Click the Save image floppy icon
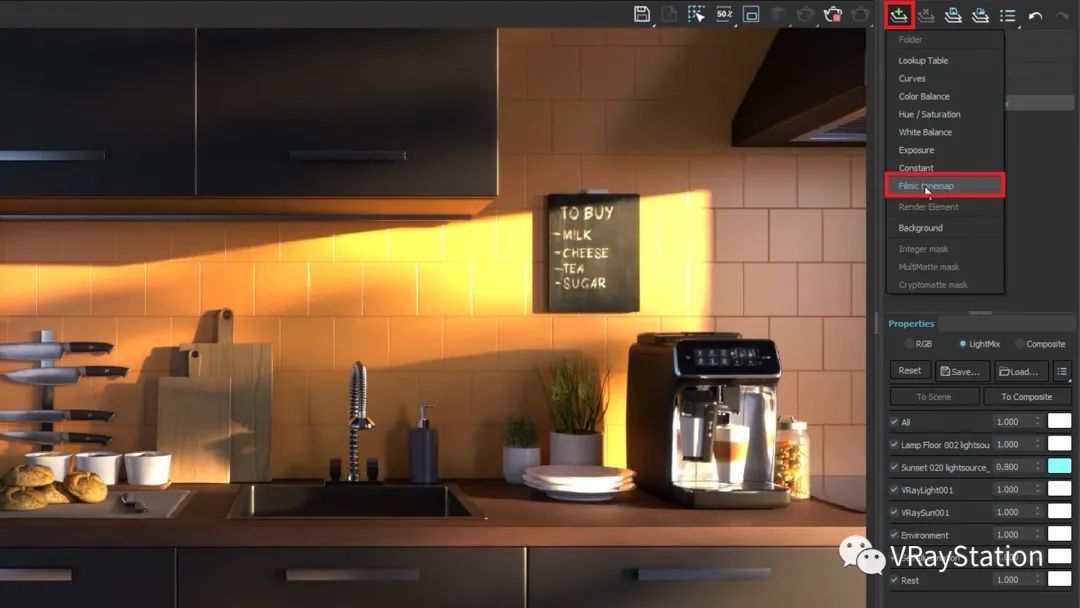 coord(642,14)
